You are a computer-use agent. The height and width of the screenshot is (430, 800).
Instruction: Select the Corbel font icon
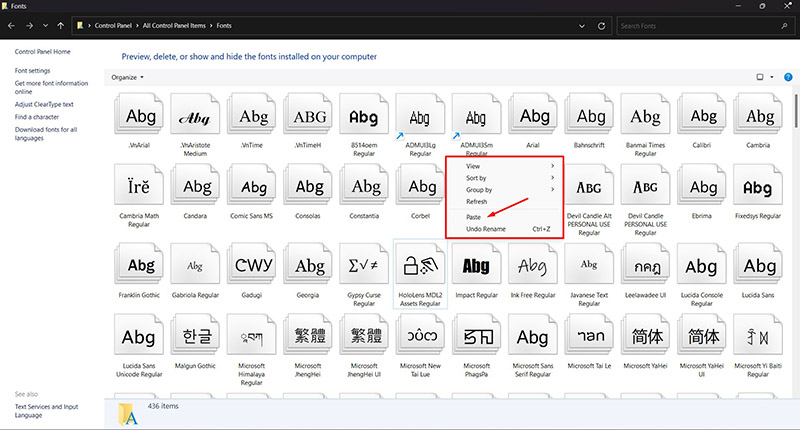(x=420, y=185)
